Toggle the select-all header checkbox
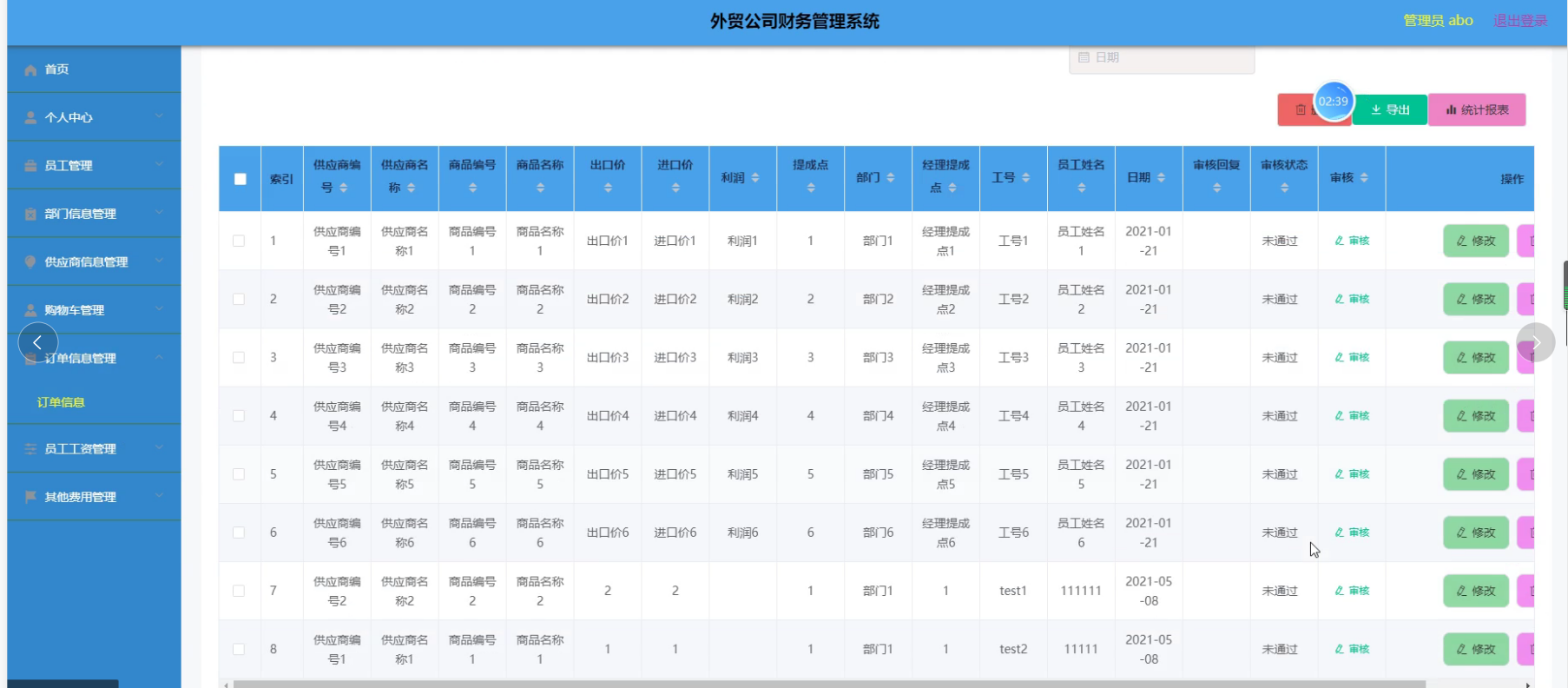 click(240, 179)
